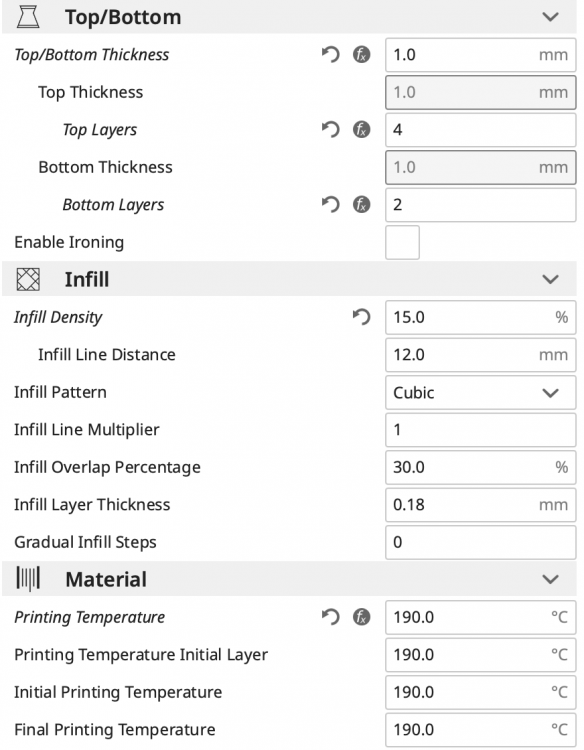Reset Infill Density setting
The width and height of the screenshot is (584, 750).
point(362,317)
